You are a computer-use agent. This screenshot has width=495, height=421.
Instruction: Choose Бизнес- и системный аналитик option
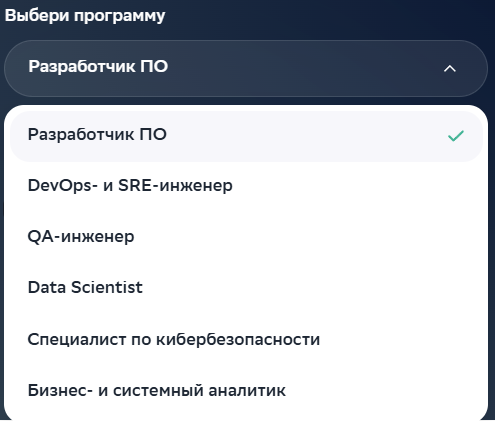[246, 390]
